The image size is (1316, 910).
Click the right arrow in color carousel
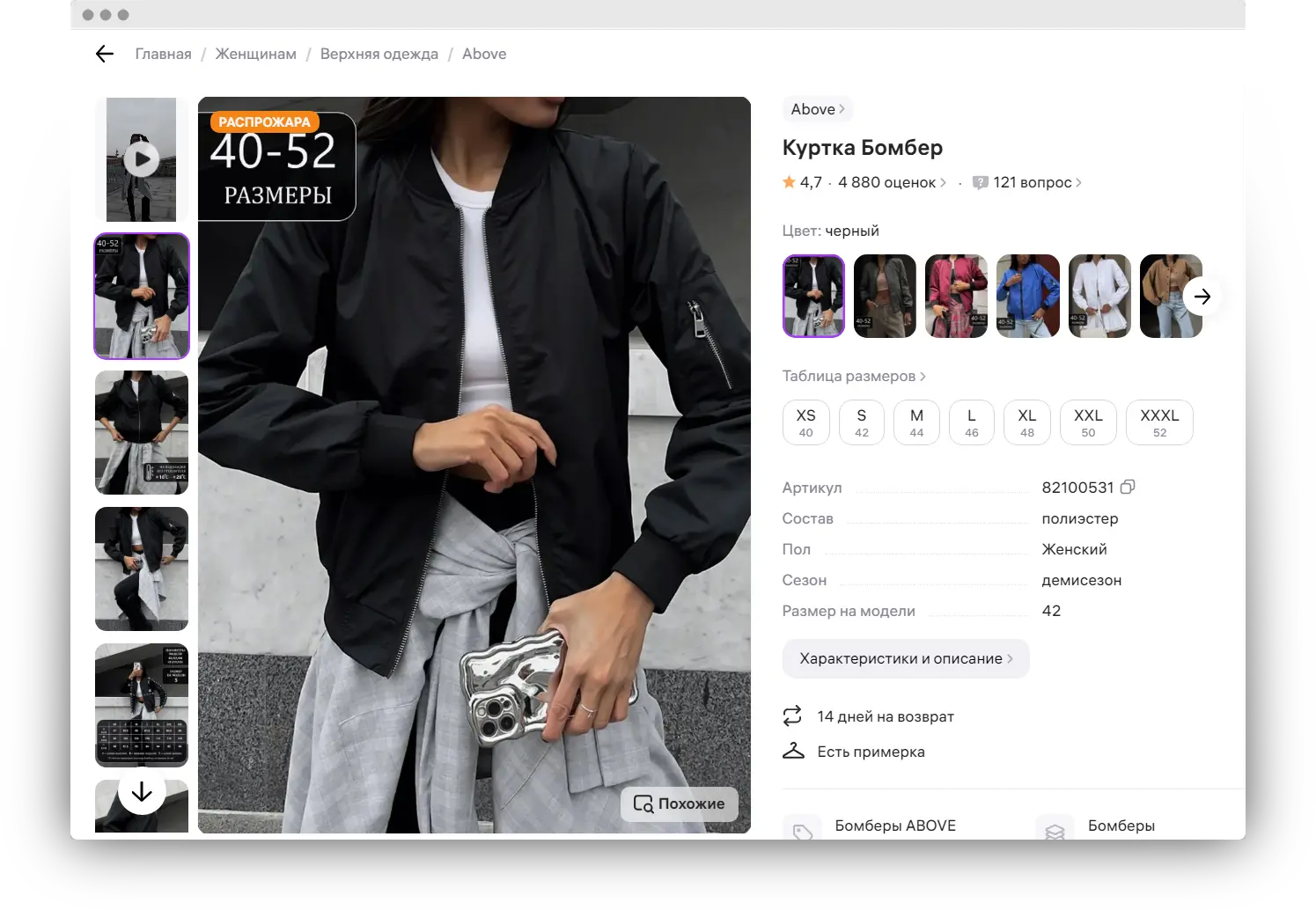pos(1202,297)
